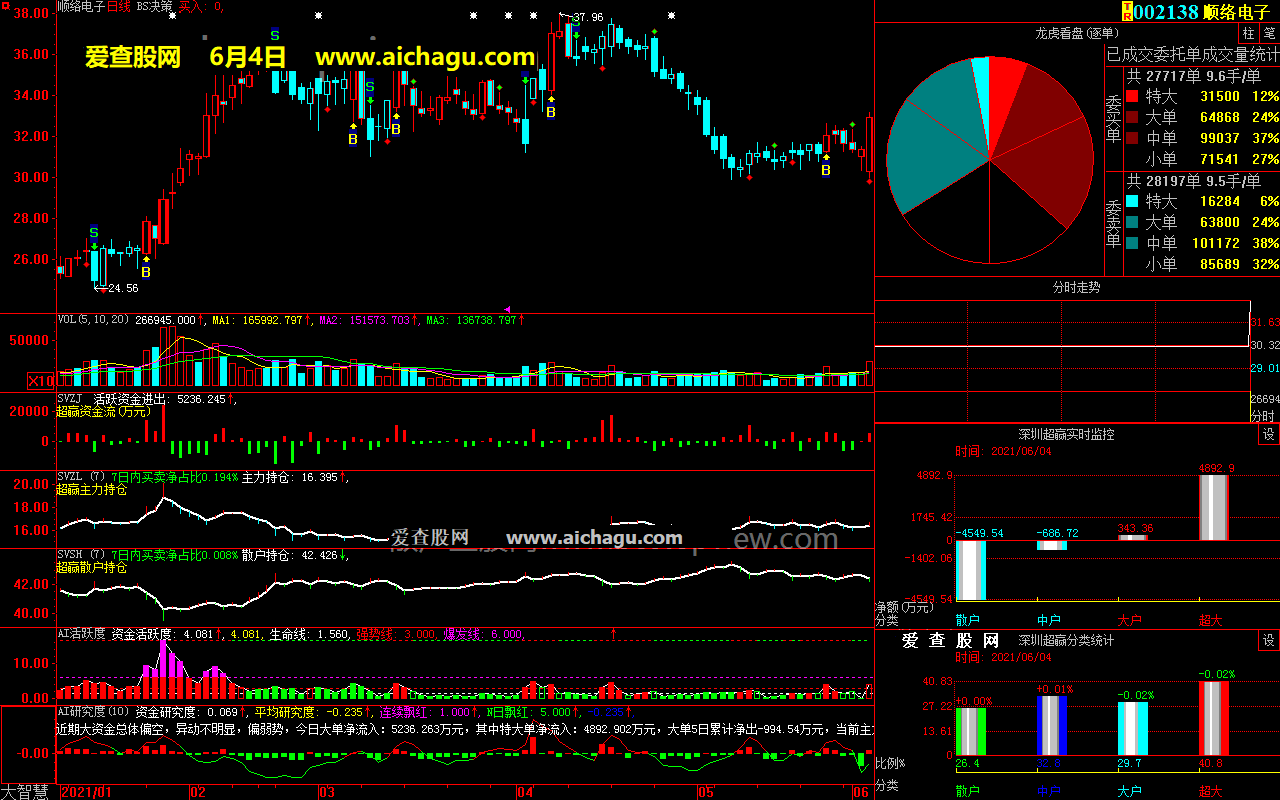Click the red 超大 bar showing 40.8
The image size is (1280, 800).
1213,719
